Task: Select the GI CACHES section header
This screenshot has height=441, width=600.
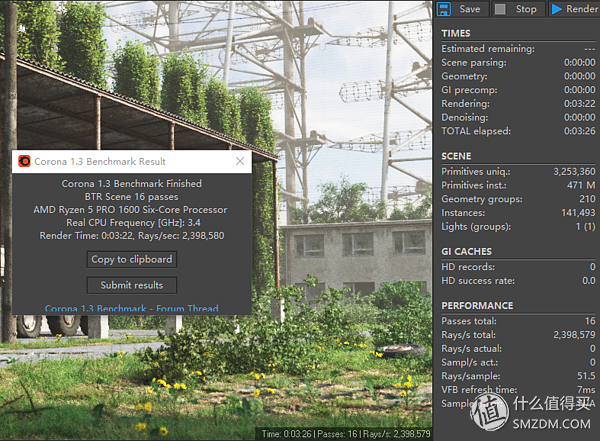Action: click(x=466, y=252)
